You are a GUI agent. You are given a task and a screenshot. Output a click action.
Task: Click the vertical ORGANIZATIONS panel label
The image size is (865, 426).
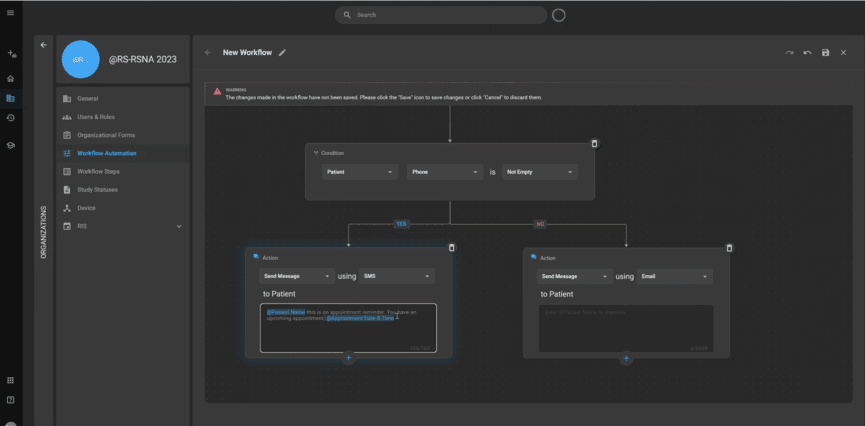[x=44, y=232]
